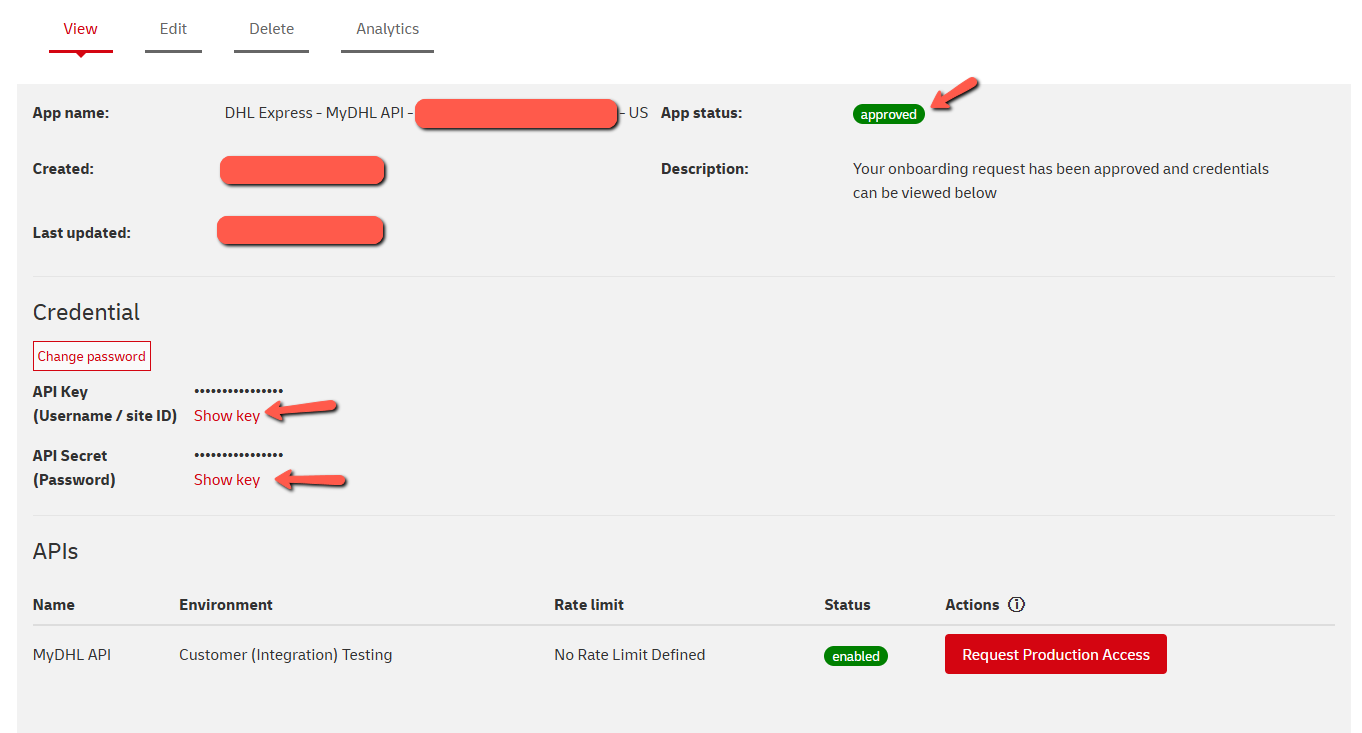Click the Environment column header
The image size is (1362, 733).
tap(226, 605)
